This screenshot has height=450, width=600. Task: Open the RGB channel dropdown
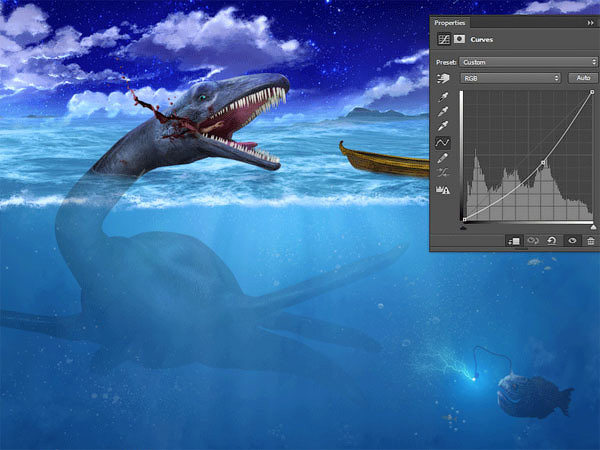click(x=511, y=78)
